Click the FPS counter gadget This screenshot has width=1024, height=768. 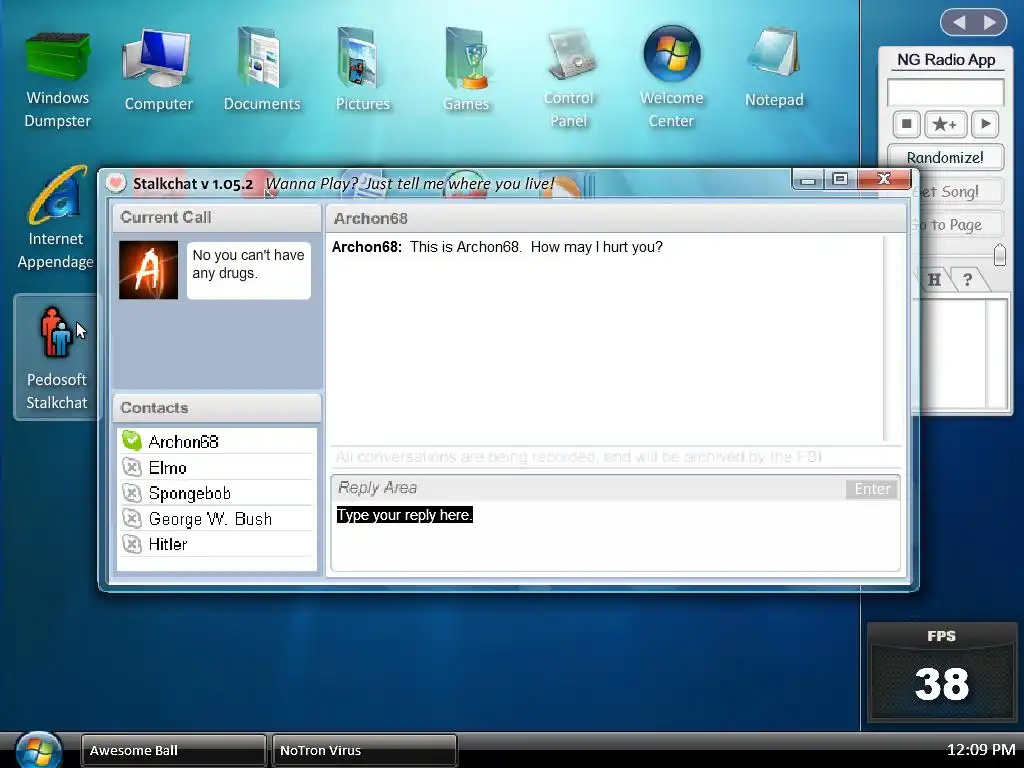[x=942, y=673]
